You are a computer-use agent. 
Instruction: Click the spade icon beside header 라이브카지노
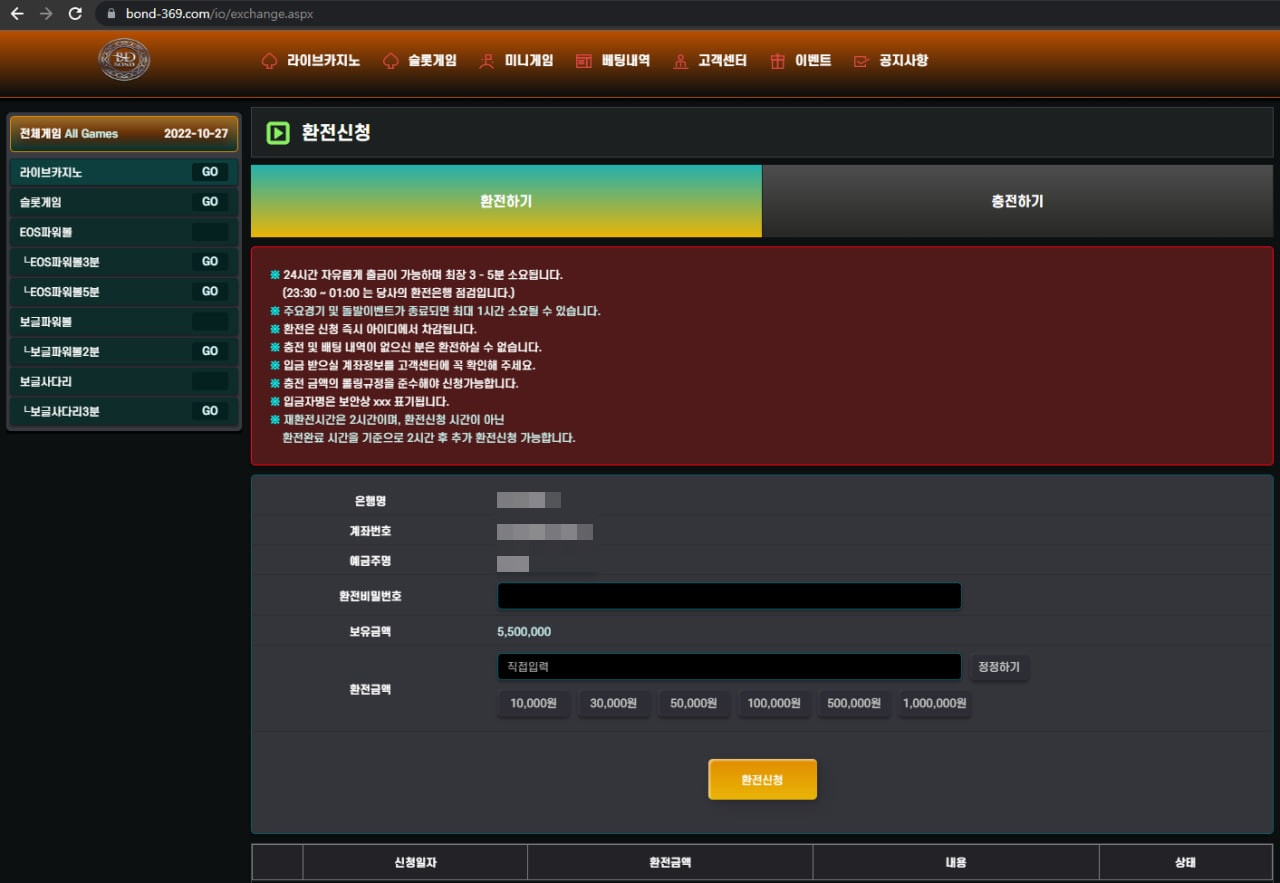pyautogui.click(x=268, y=61)
